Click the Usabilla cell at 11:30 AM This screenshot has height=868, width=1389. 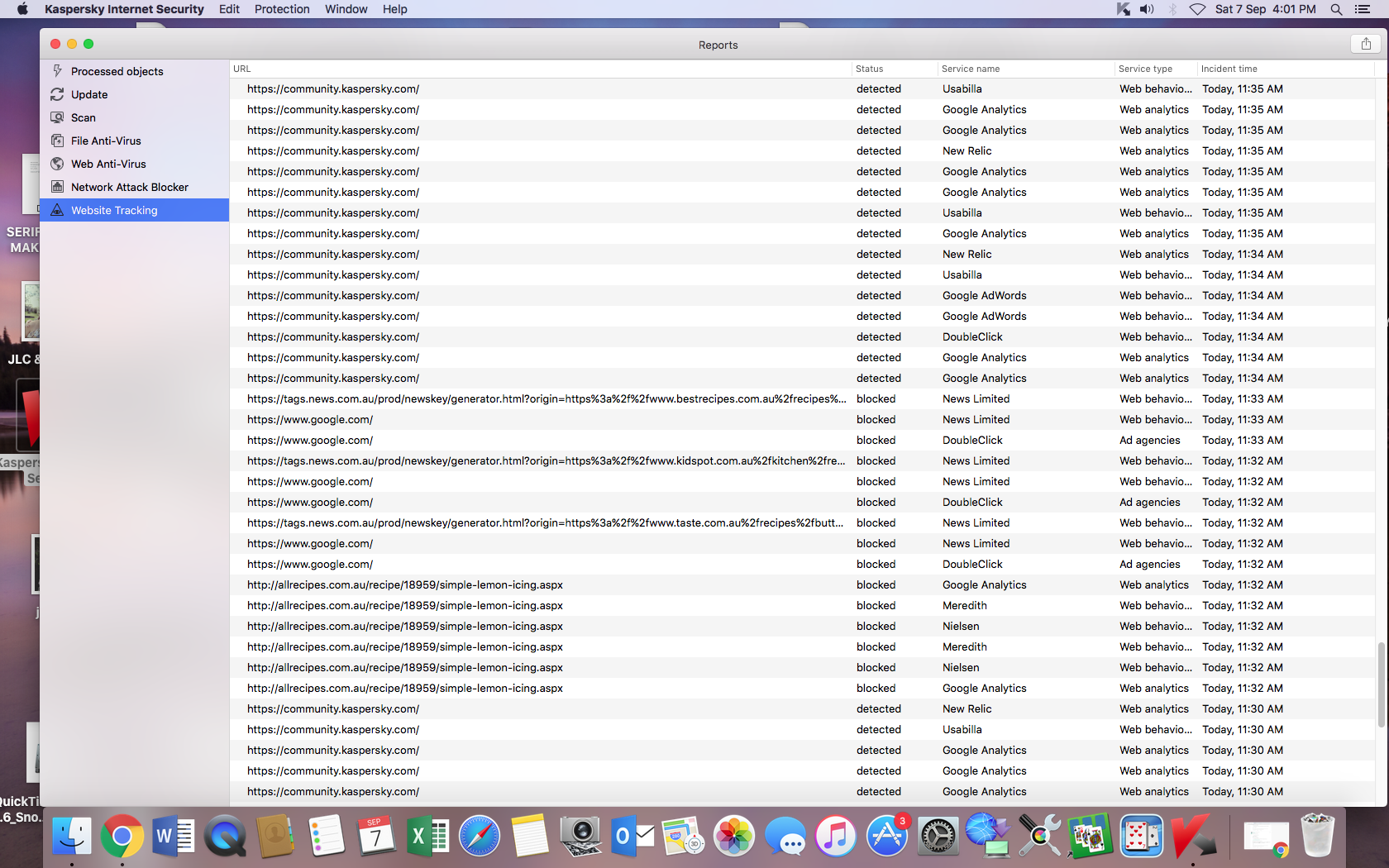962,729
